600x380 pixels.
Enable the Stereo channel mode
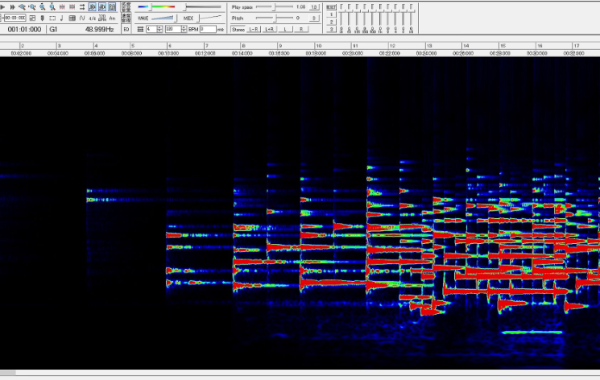coord(238,29)
